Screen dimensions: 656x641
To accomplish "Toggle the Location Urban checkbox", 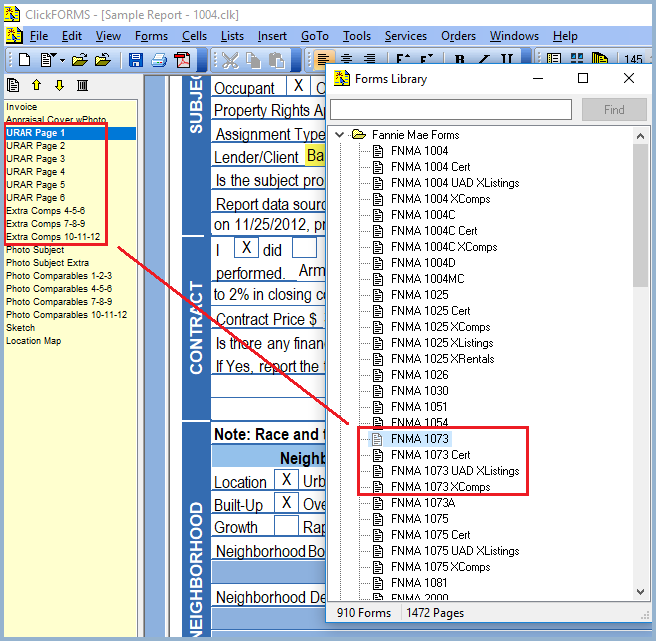I will coord(287,479).
